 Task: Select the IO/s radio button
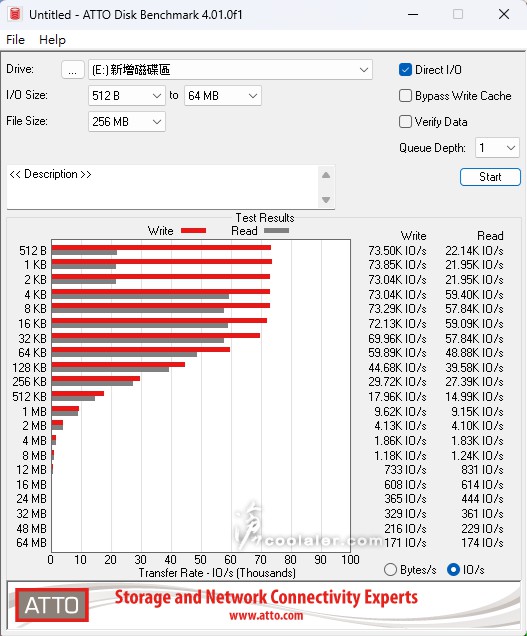point(453,569)
